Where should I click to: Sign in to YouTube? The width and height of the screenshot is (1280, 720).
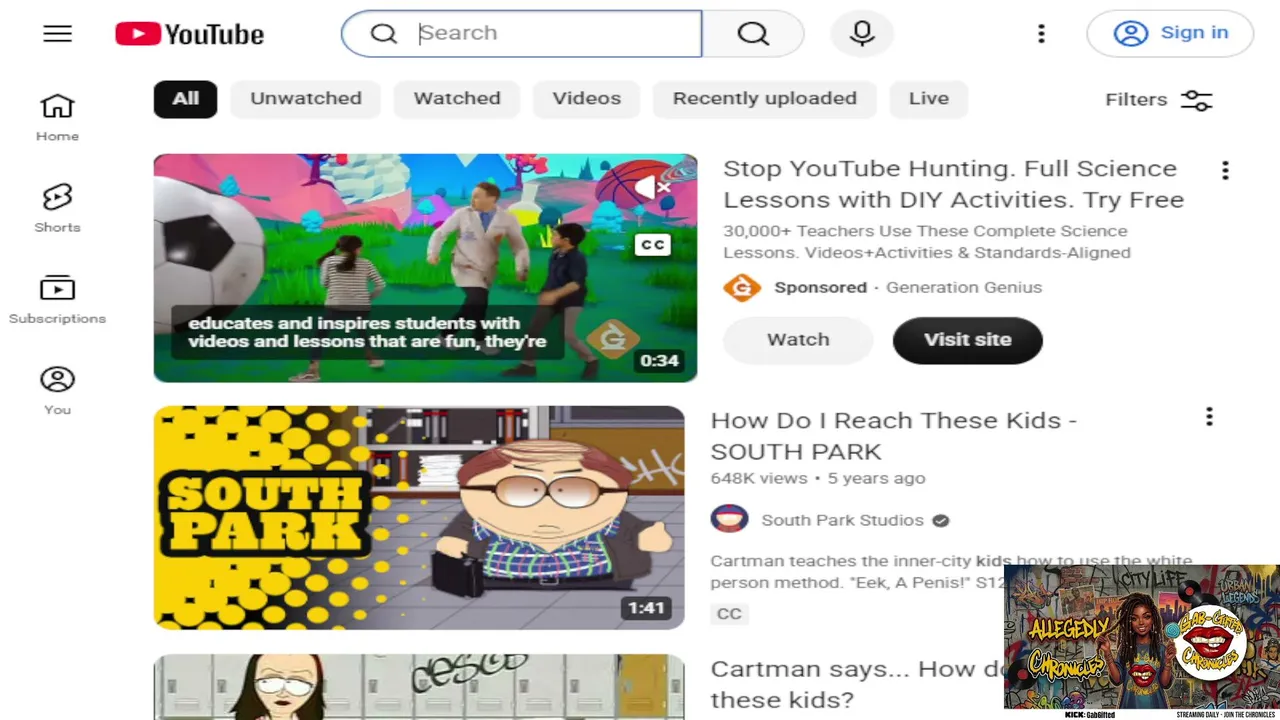pyautogui.click(x=1170, y=33)
